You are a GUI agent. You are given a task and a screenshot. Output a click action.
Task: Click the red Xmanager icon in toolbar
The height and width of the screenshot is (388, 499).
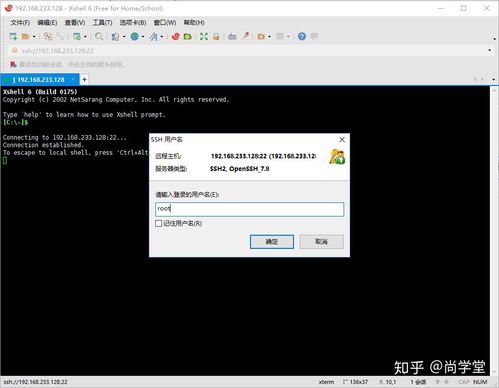click(x=176, y=36)
